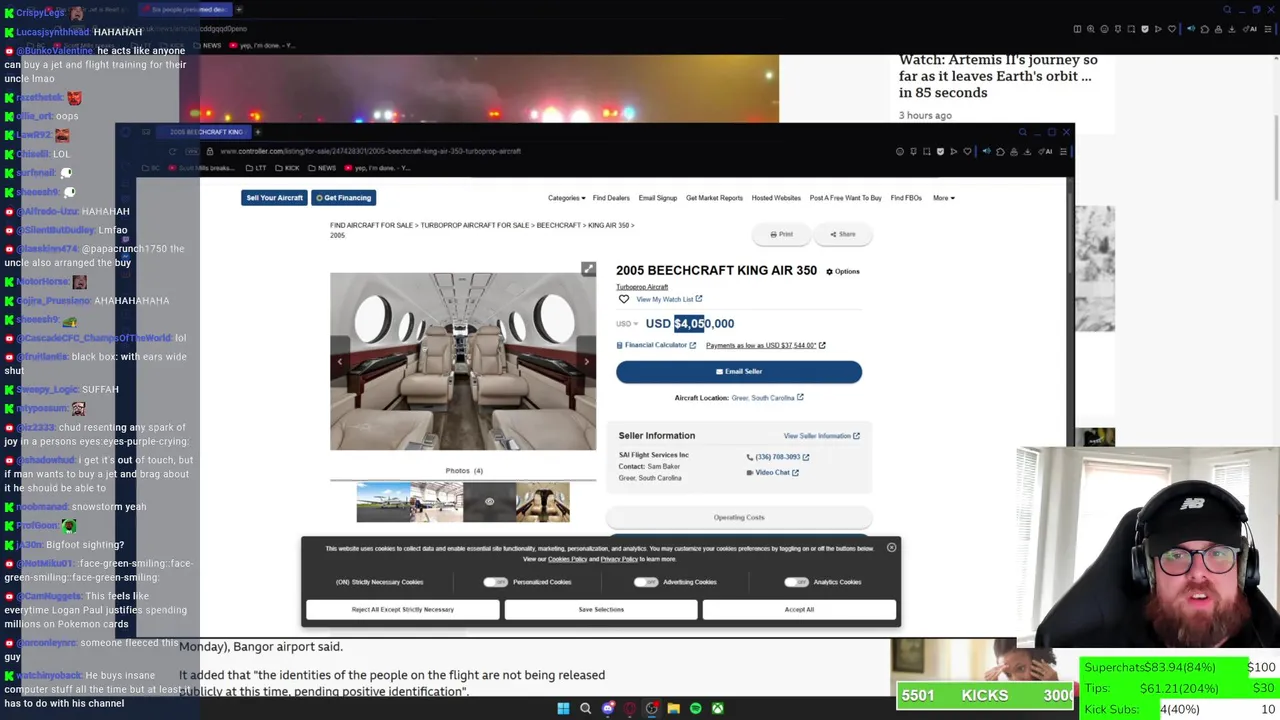Viewport: 1280px width, 720px height.
Task: Open FIND AIRCRAFT FOR SALE breadcrumb
Action: 371,226
